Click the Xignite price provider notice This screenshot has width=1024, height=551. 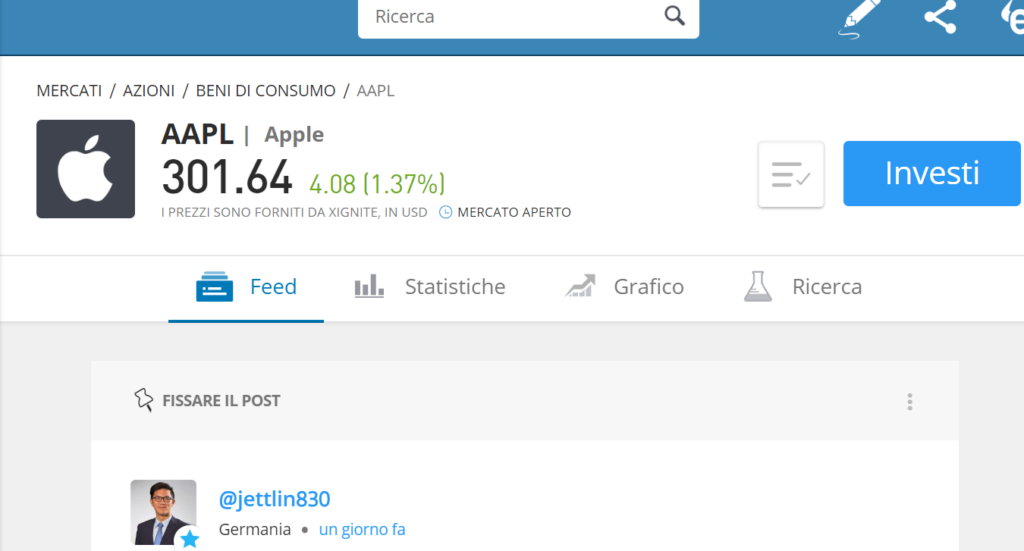point(294,212)
